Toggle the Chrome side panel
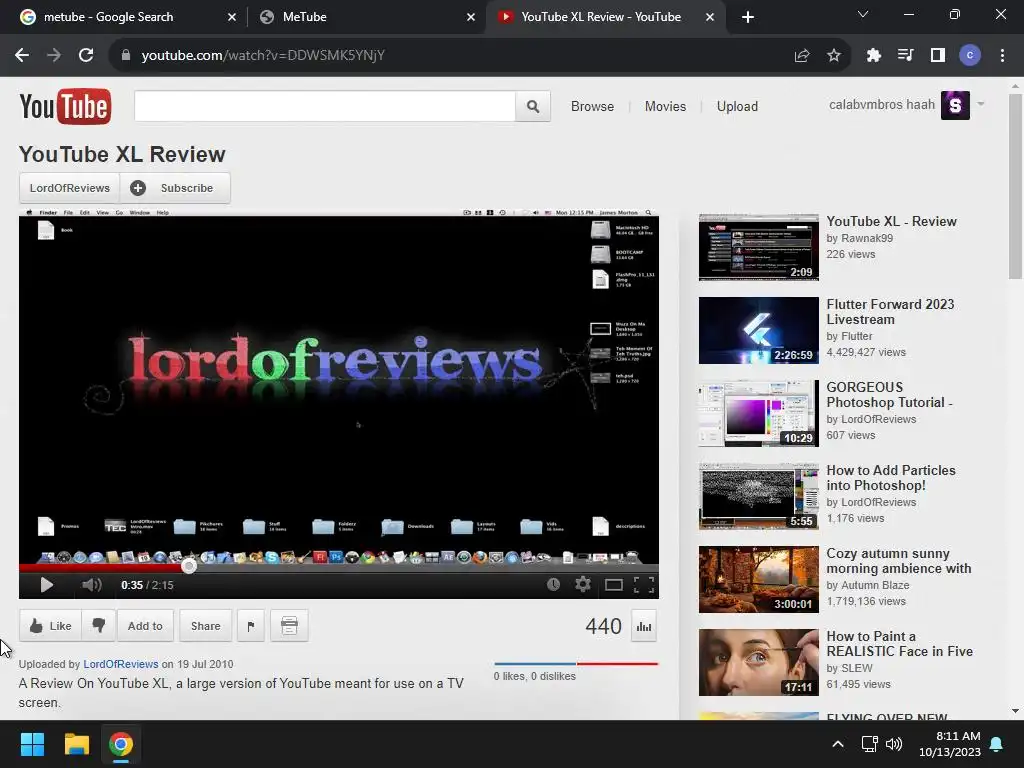 coord(938,56)
